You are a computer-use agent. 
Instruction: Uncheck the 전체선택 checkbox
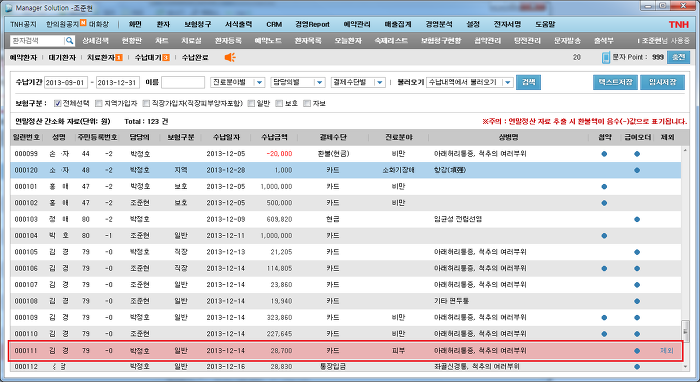pos(57,104)
